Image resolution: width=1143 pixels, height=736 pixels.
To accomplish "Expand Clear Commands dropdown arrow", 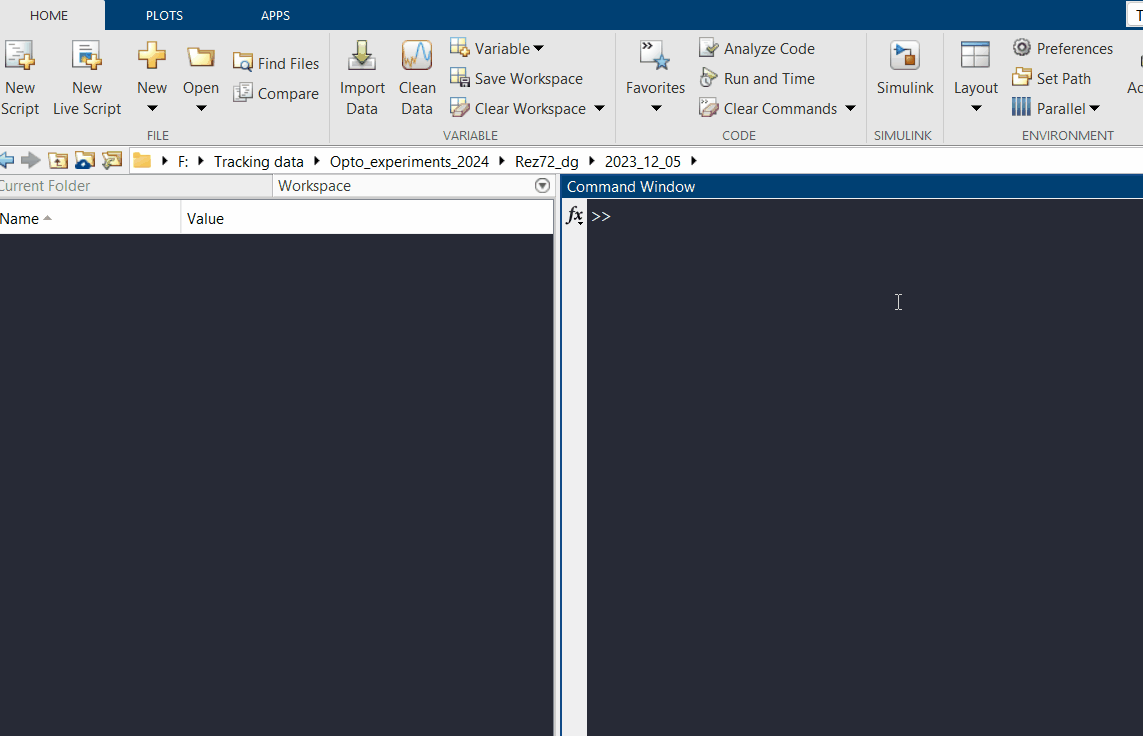I will pos(850,109).
